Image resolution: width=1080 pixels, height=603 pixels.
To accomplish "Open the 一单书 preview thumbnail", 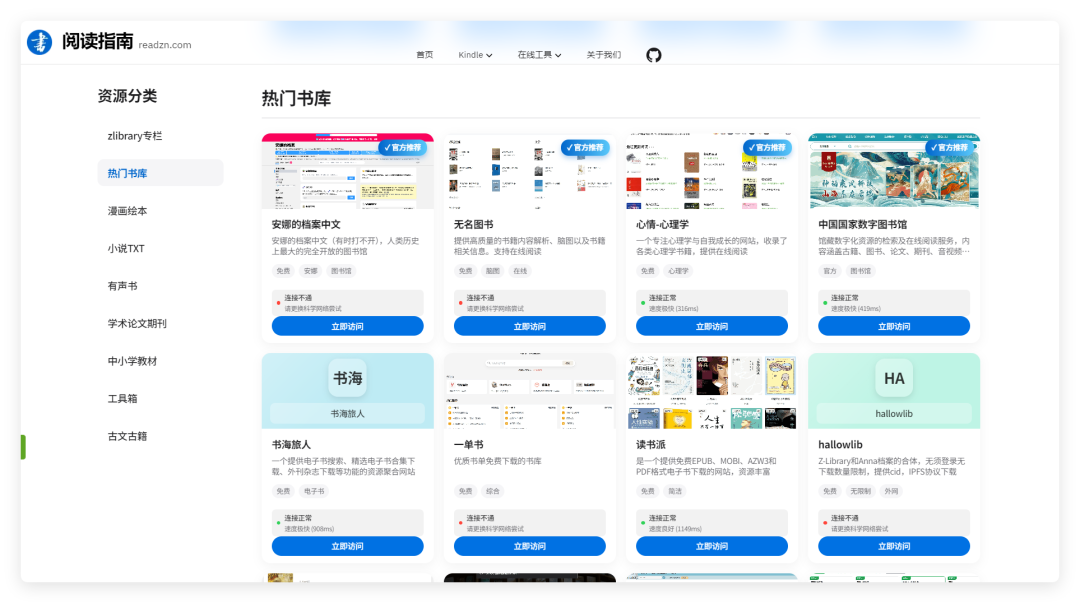I will coord(530,391).
